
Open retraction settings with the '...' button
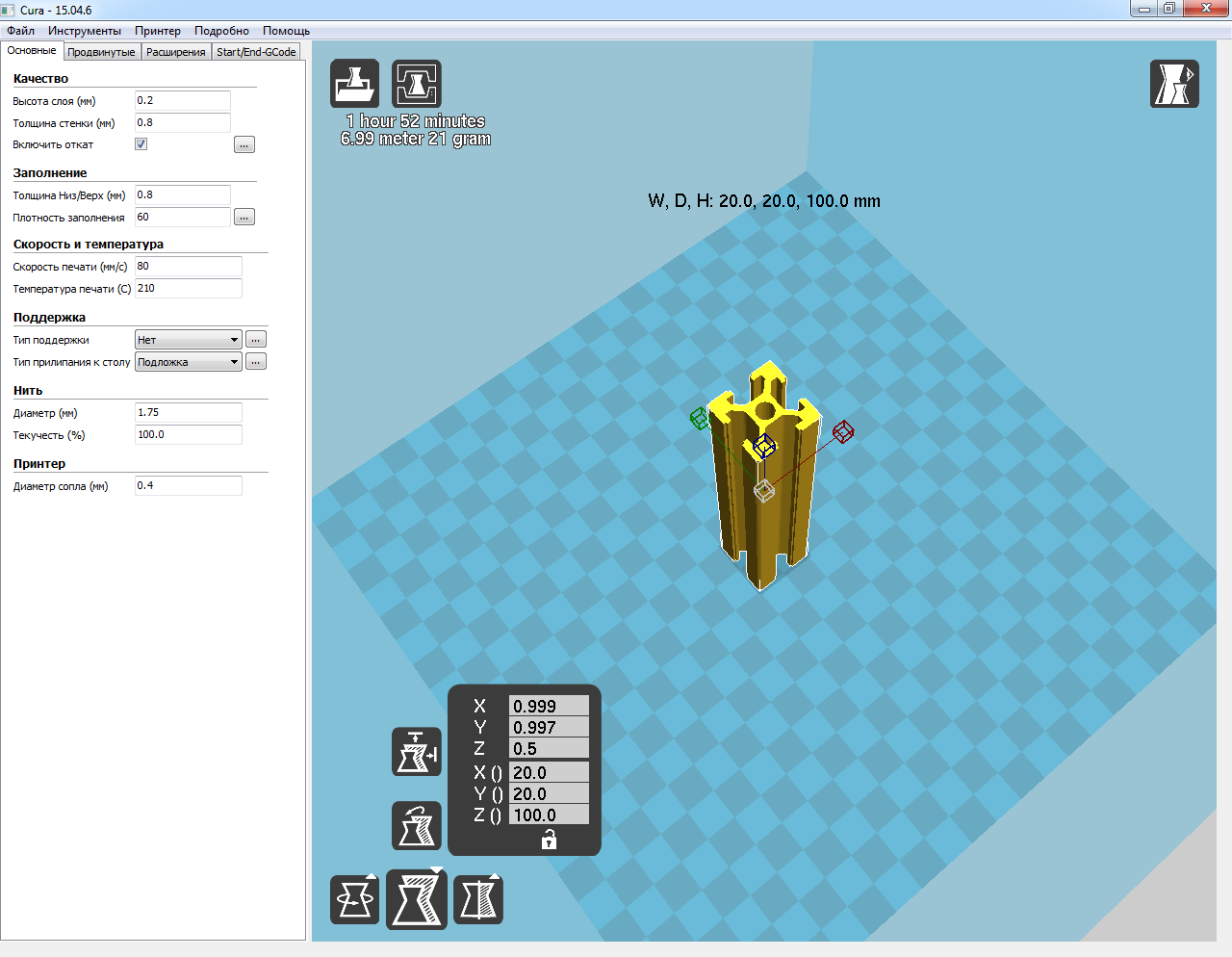click(x=244, y=144)
